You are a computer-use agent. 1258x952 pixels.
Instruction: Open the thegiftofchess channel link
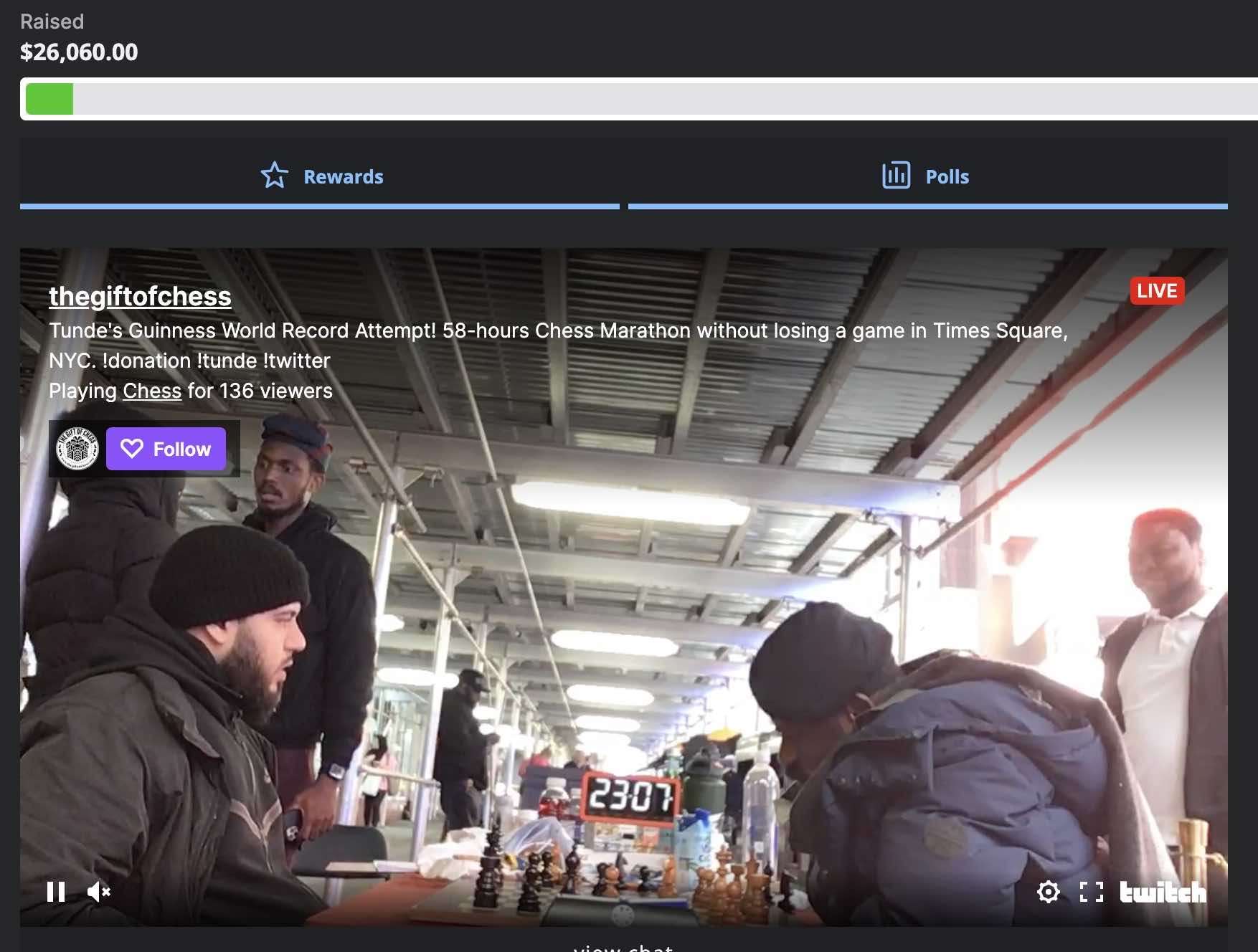(140, 296)
